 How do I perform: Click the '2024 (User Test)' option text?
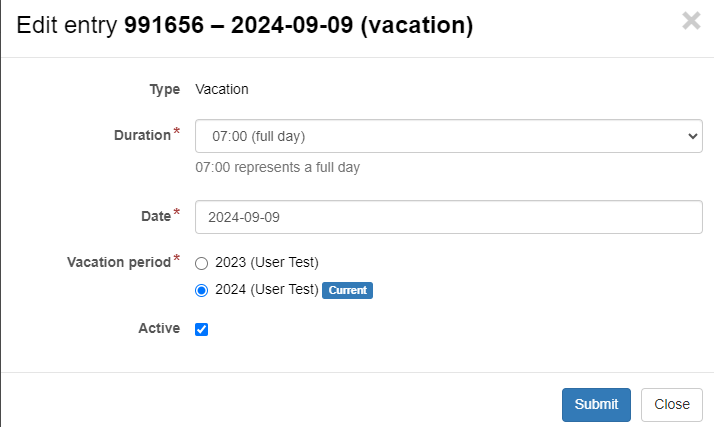pos(266,290)
